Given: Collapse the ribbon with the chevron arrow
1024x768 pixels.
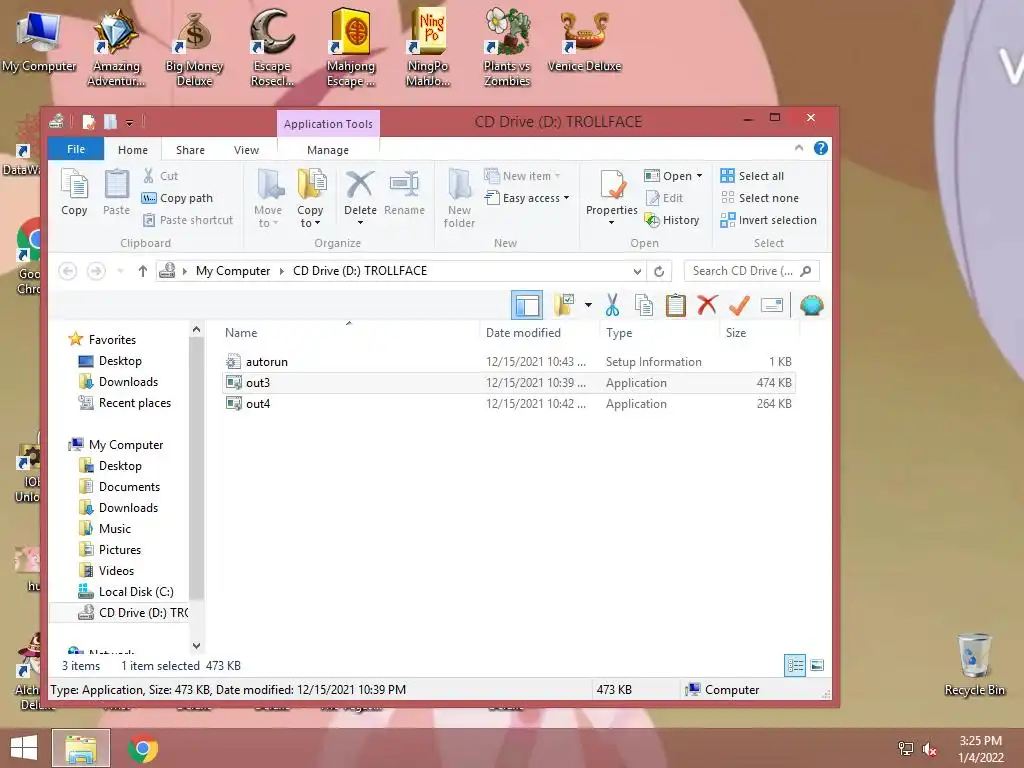Looking at the screenshot, I should [799, 148].
